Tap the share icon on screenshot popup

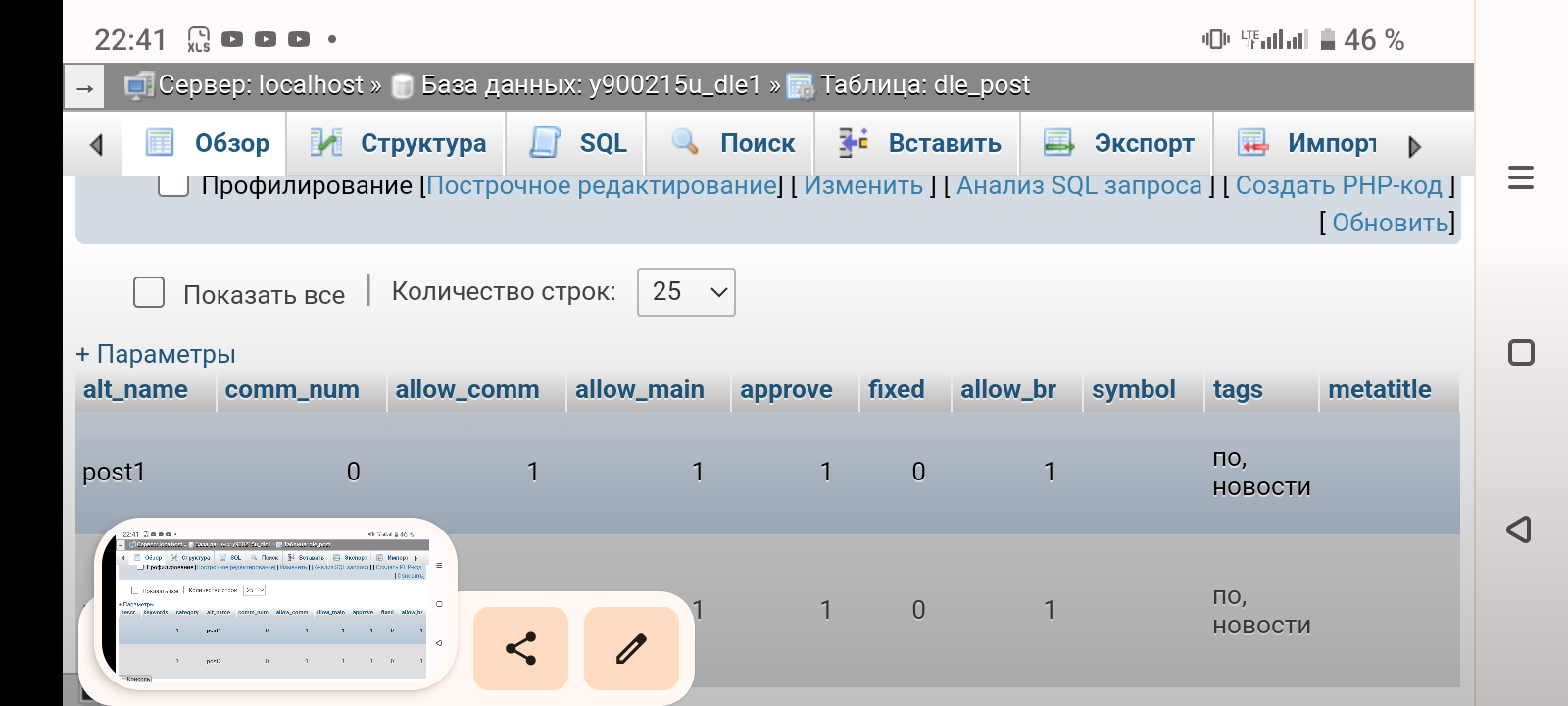coord(520,649)
